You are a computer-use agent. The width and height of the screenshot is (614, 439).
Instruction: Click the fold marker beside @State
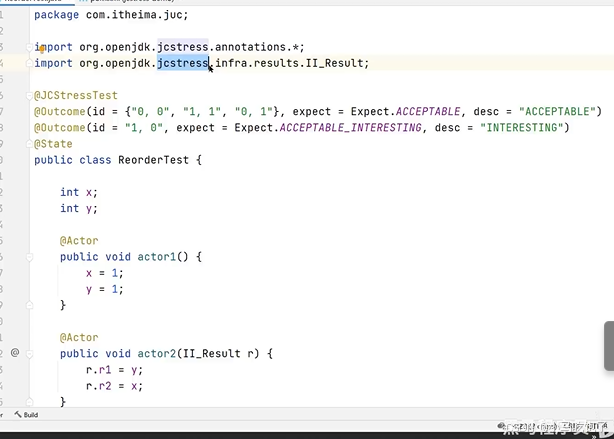pyautogui.click(x=29, y=144)
